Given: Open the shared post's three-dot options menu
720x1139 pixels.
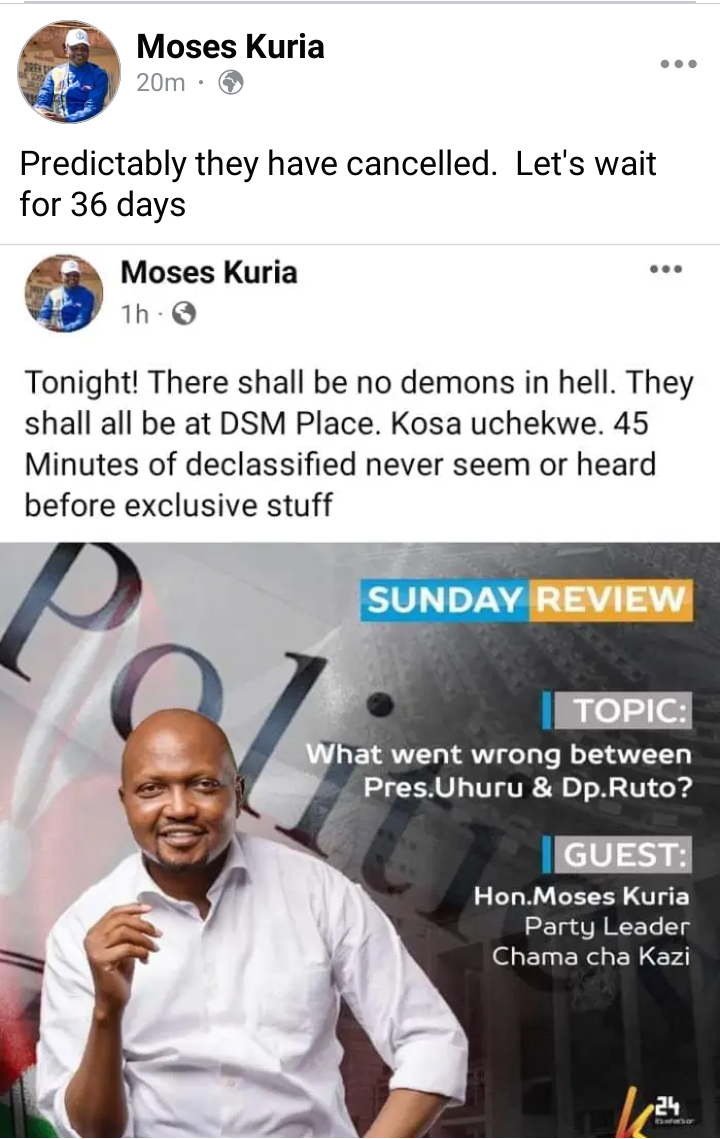Looking at the screenshot, I should (x=666, y=269).
